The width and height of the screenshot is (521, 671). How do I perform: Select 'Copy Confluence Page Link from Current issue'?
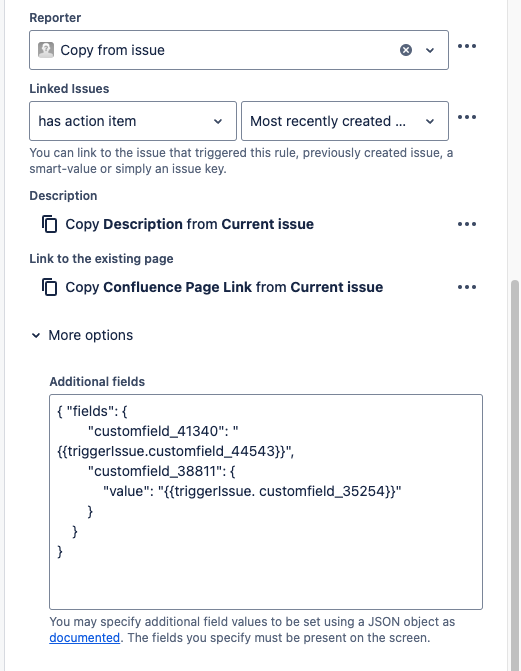pyautogui.click(x=224, y=287)
